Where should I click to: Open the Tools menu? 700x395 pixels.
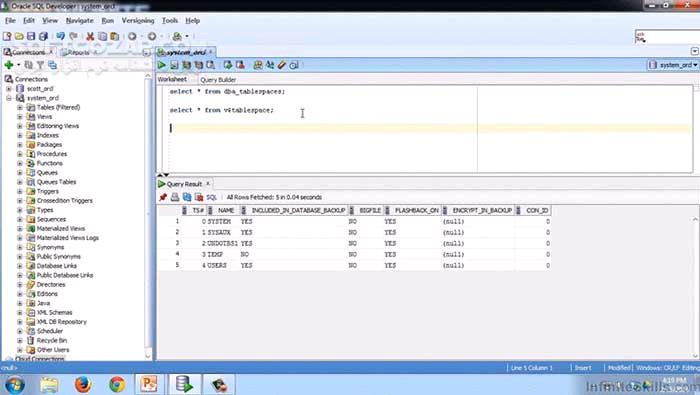tap(170, 21)
